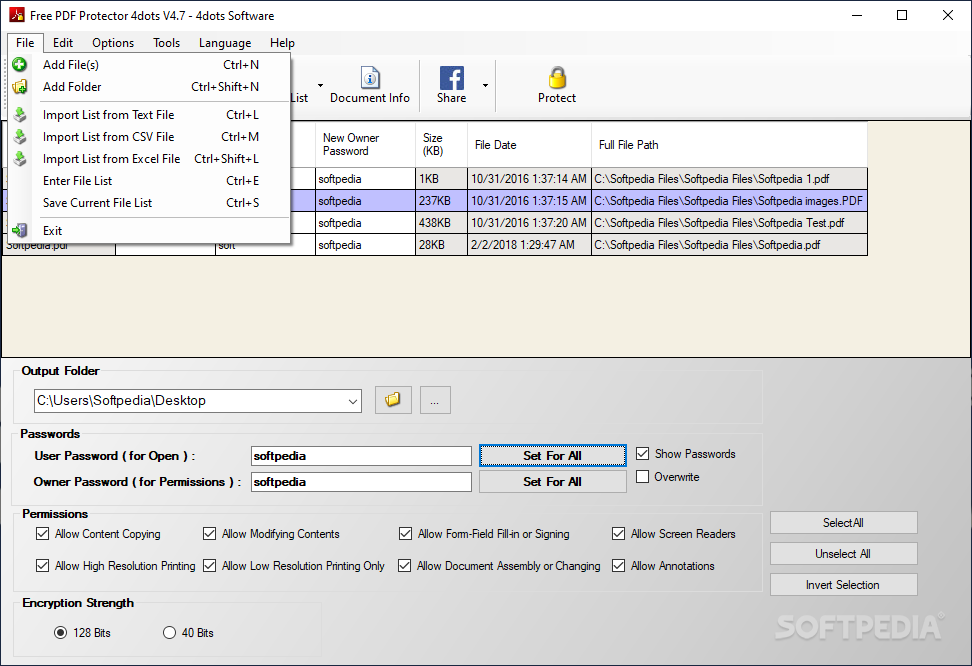This screenshot has height=666, width=972.
Task: Open the Share dropdown arrow
Action: [485, 86]
